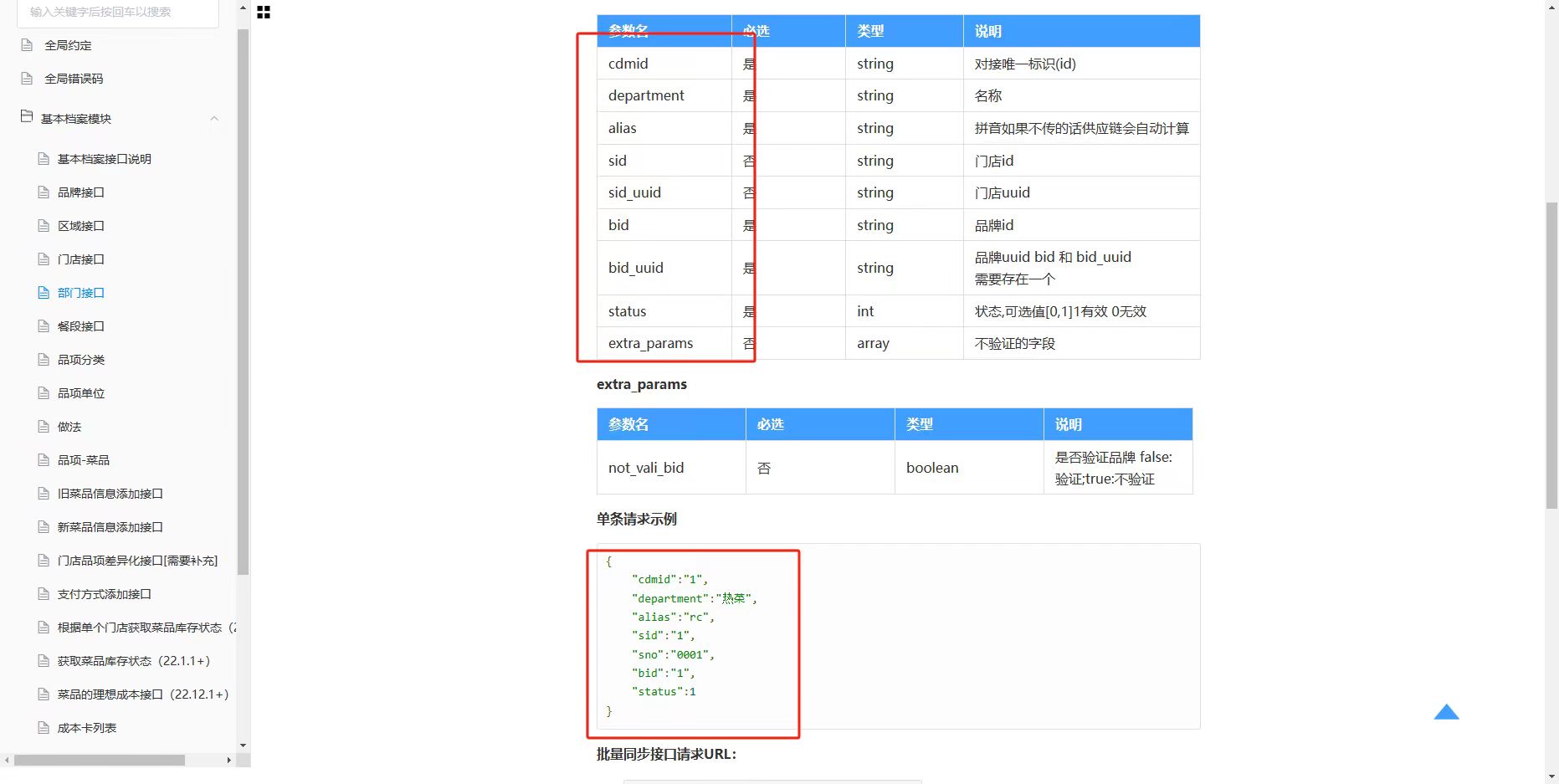The image size is (1559, 784).
Task: Click document icon beside 区域接口
Action: pyautogui.click(x=44, y=226)
